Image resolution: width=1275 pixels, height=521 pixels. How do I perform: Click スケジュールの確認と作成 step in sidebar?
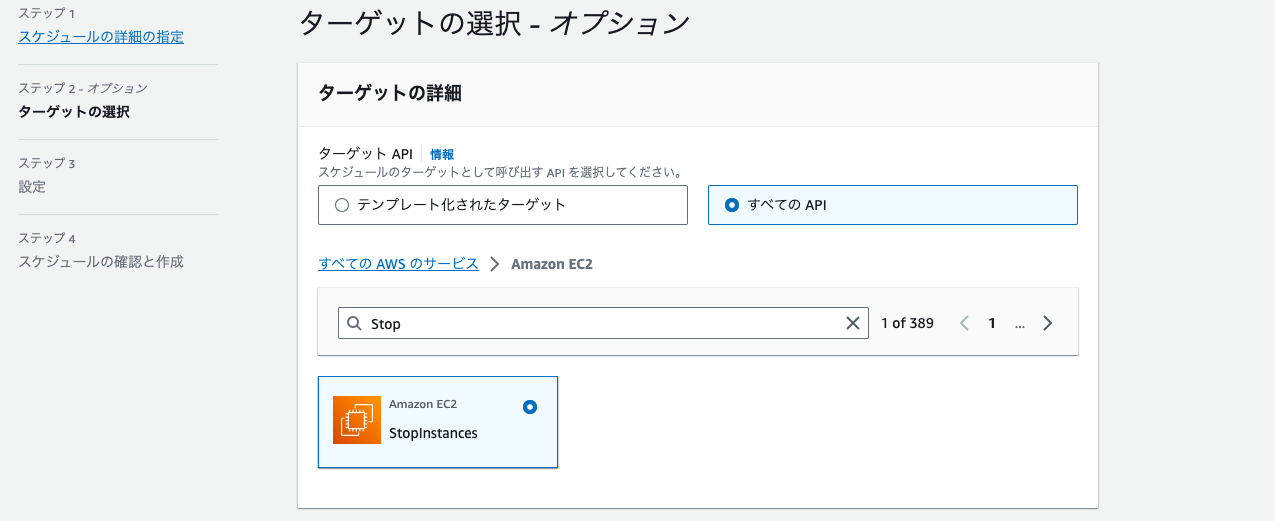pyautogui.click(x=101, y=262)
